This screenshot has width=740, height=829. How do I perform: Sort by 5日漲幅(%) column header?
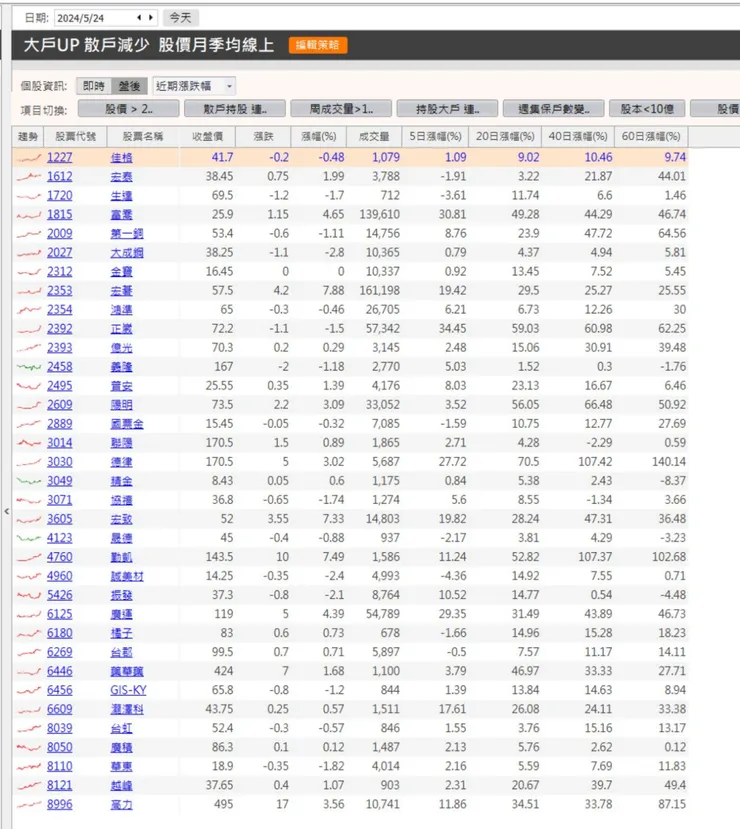[x=436, y=136]
